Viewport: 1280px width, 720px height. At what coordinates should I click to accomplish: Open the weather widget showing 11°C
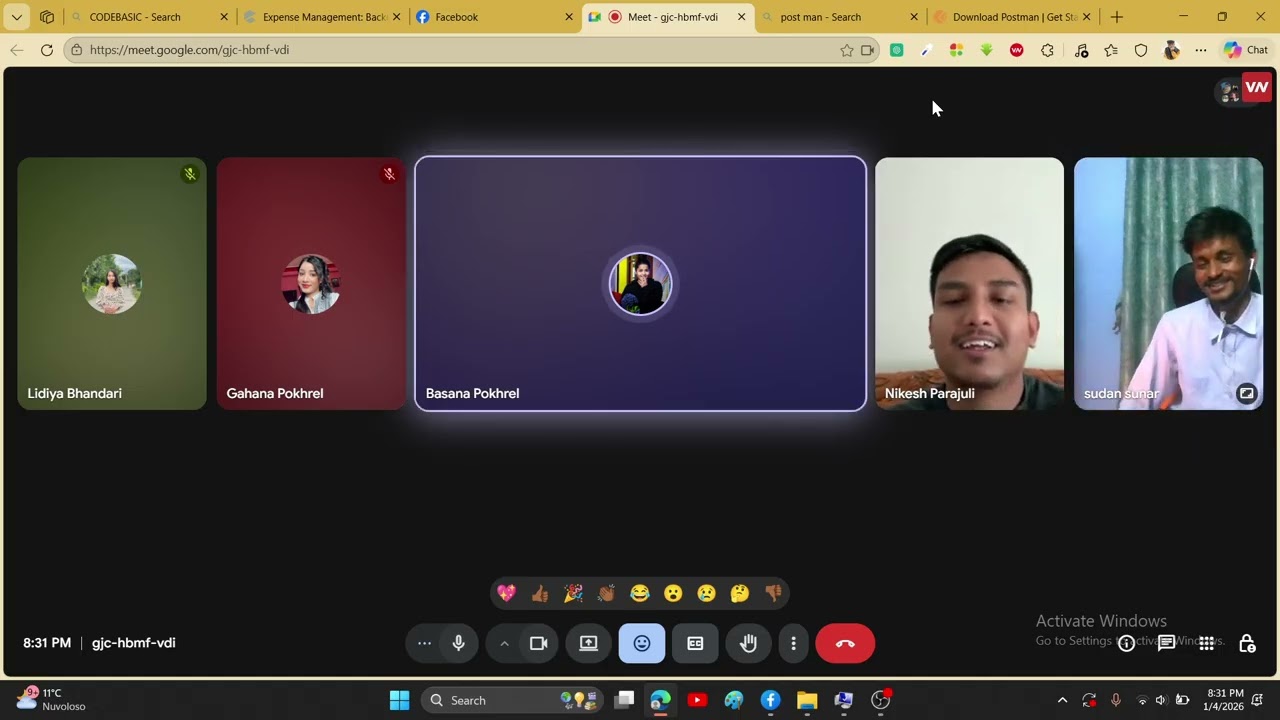coord(52,699)
